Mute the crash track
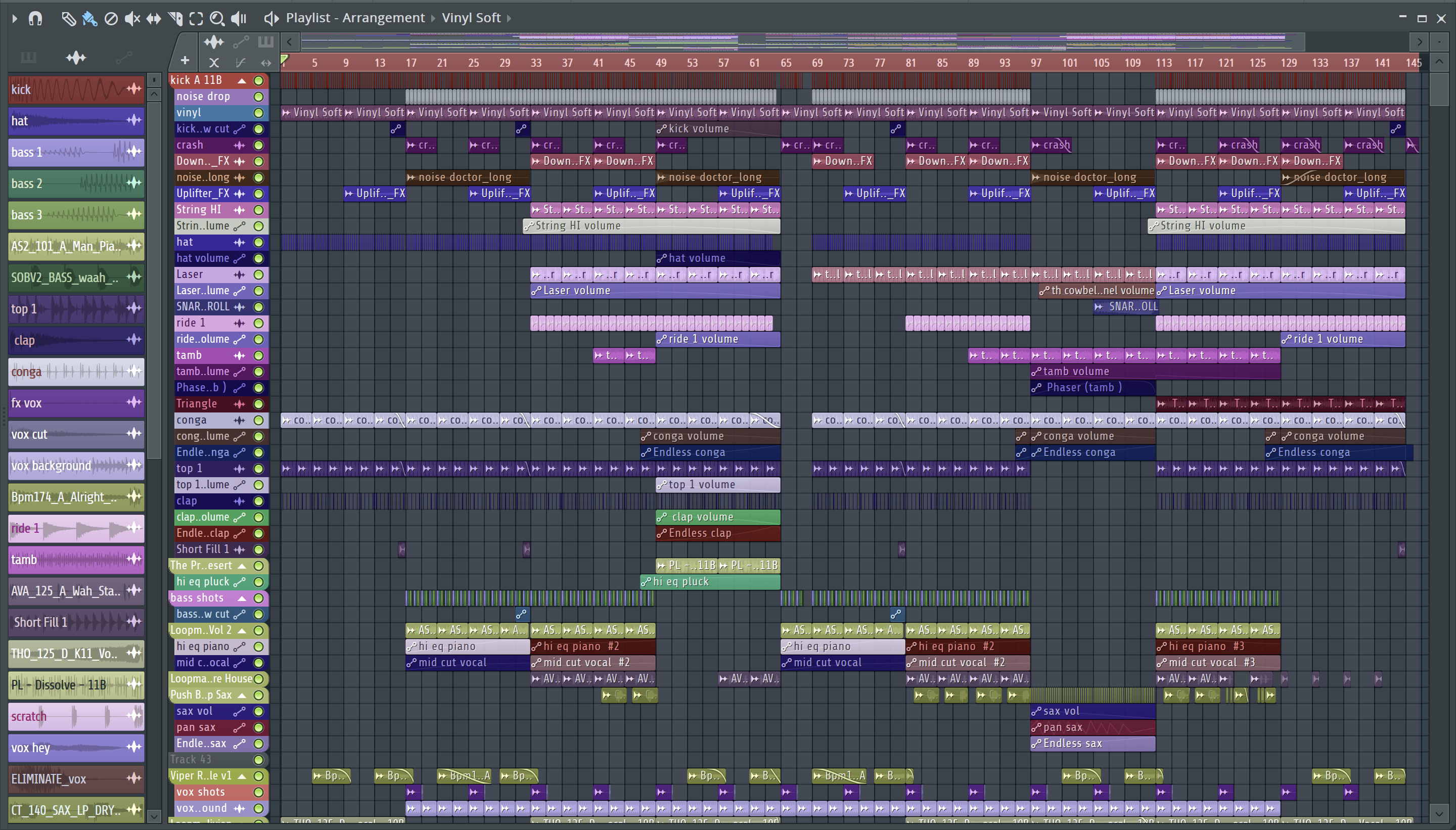 click(x=258, y=146)
